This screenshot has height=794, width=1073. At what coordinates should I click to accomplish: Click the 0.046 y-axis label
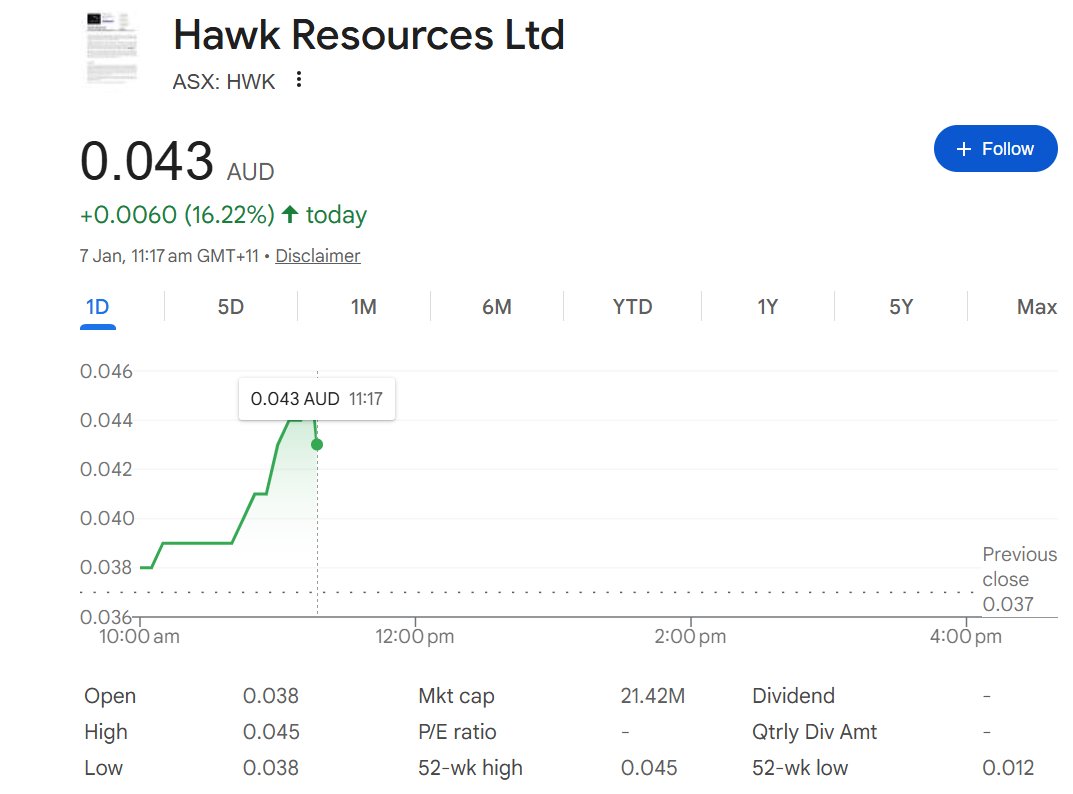pyautogui.click(x=106, y=372)
